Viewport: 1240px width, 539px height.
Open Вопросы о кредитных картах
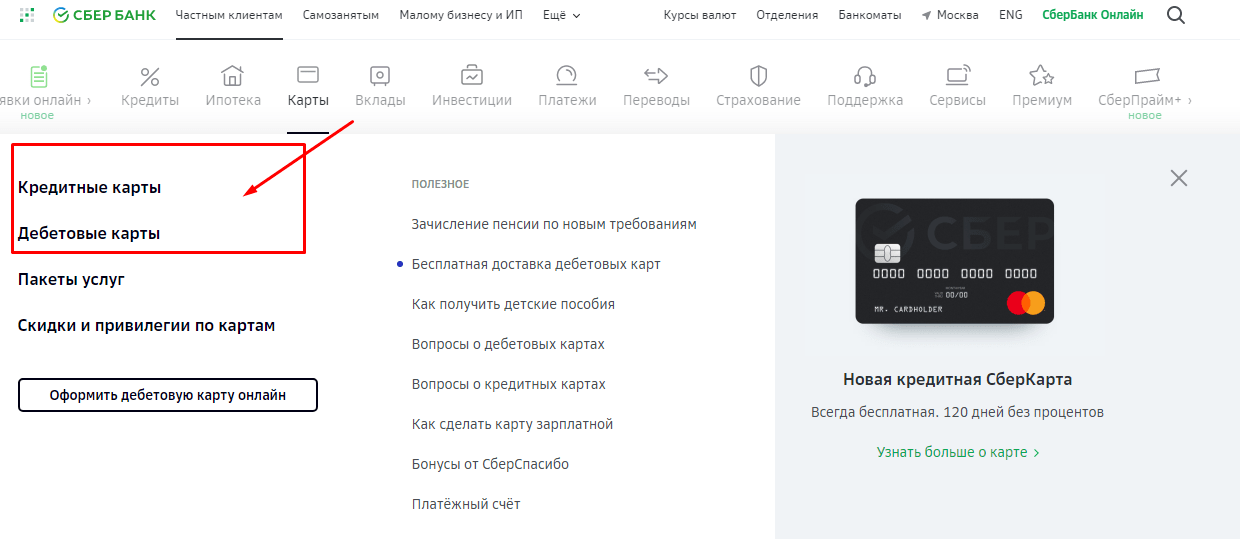pos(509,384)
